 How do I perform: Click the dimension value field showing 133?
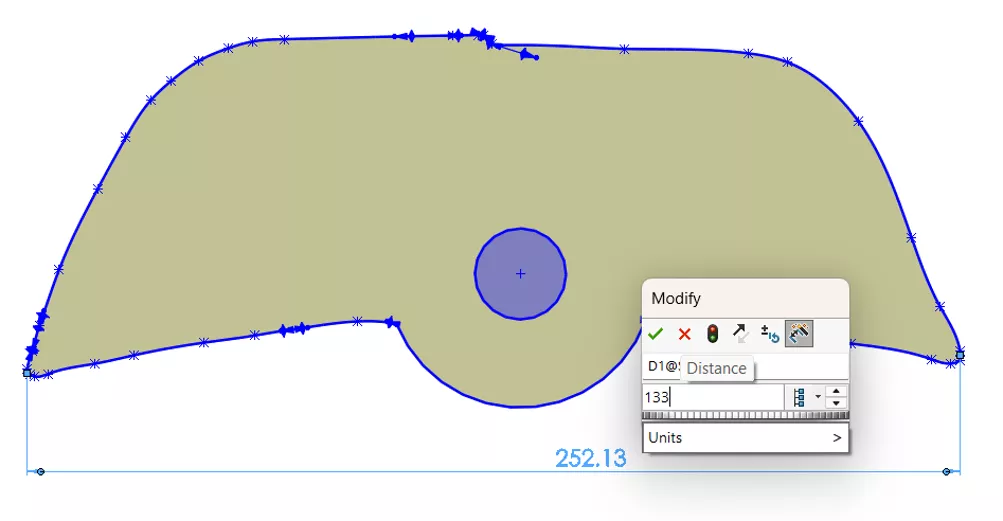pos(713,397)
